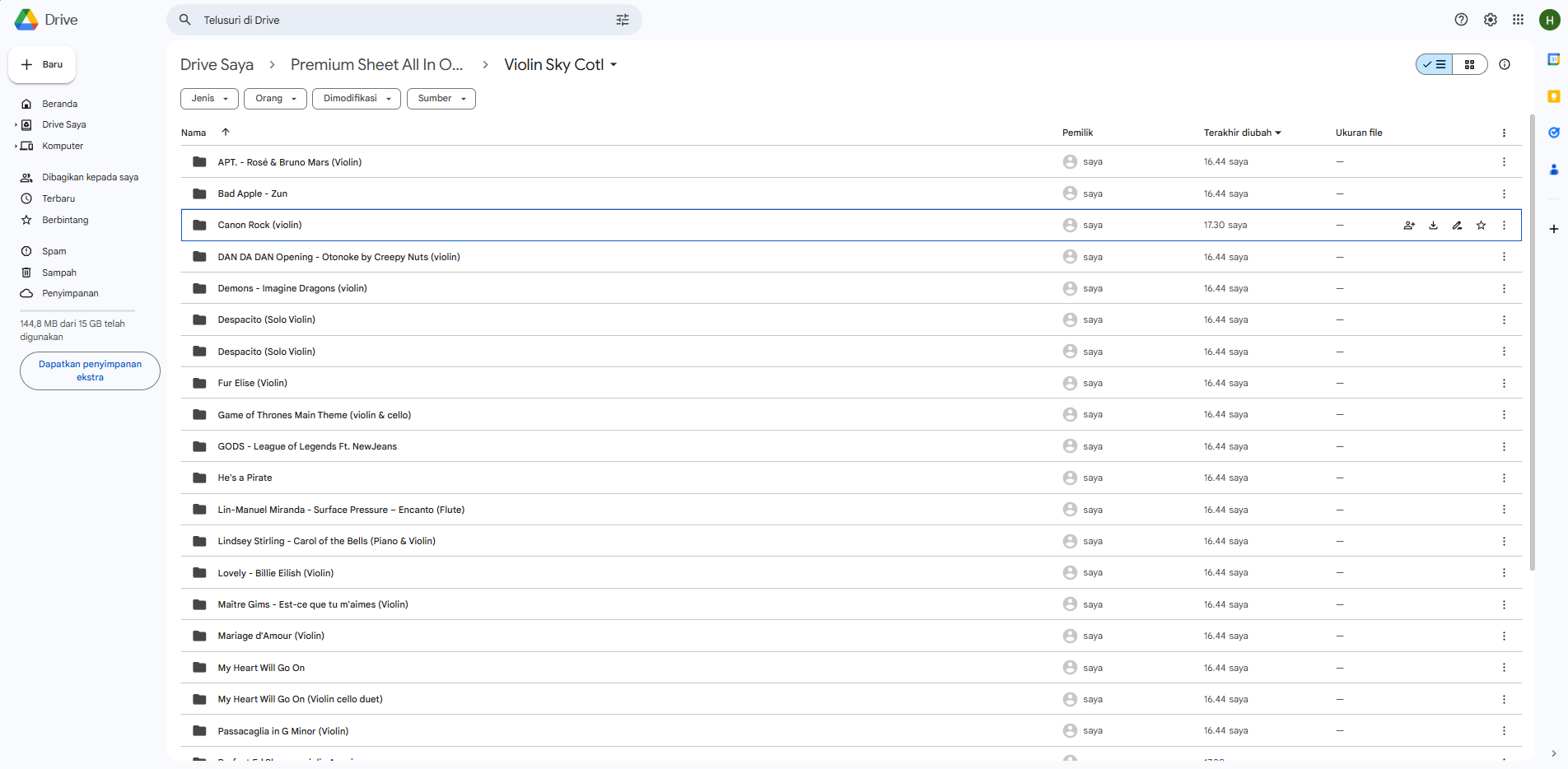
Task: Show folder details info panel
Action: click(1505, 64)
